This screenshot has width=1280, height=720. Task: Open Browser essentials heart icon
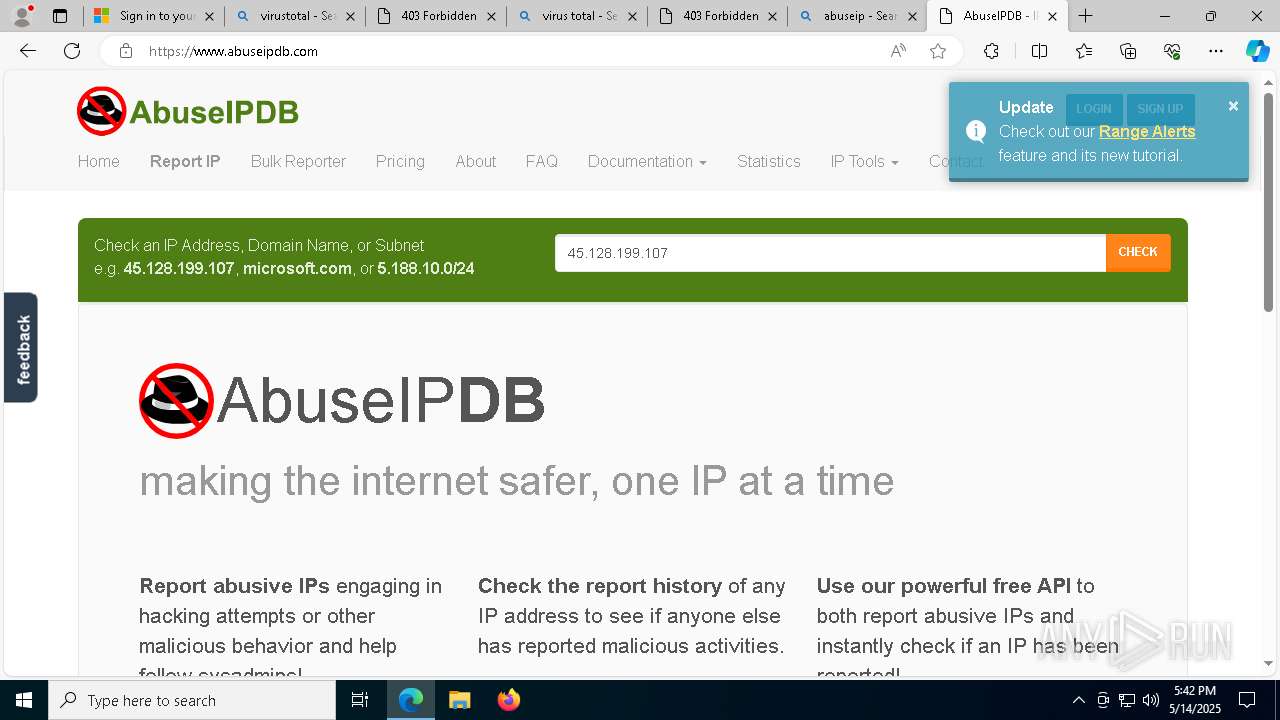coord(1172,51)
